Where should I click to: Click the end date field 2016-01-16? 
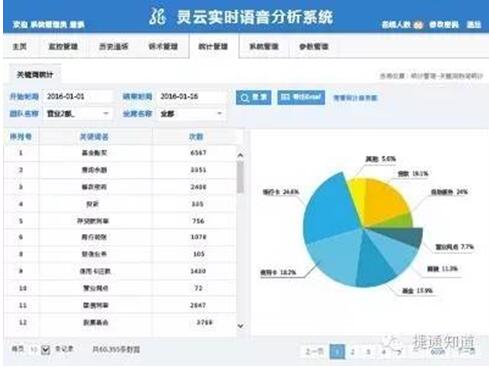pos(191,97)
